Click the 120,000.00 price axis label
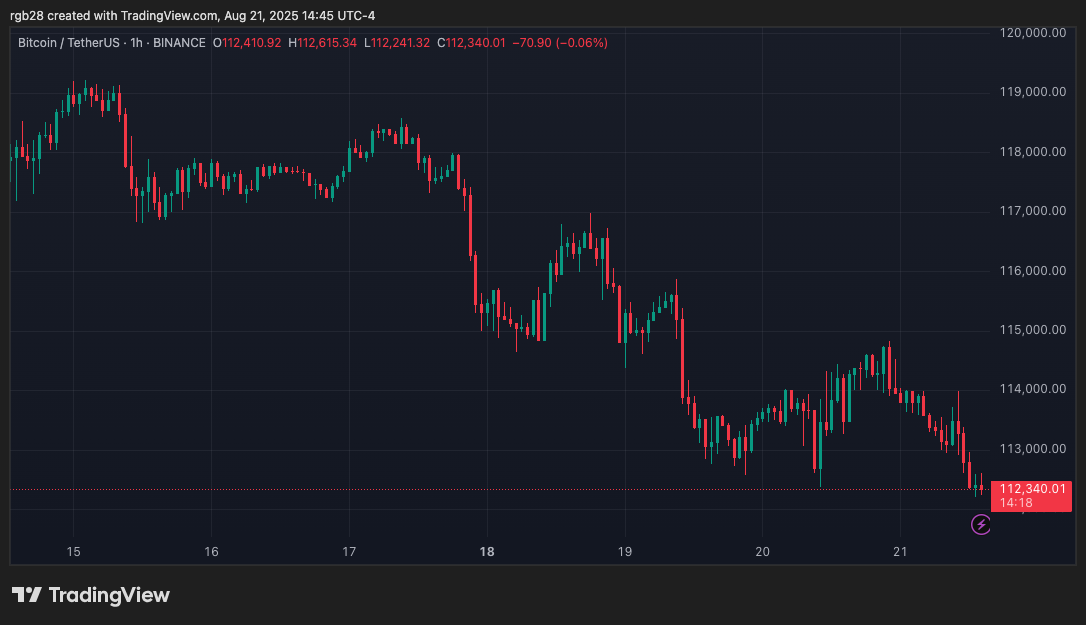 point(1031,33)
